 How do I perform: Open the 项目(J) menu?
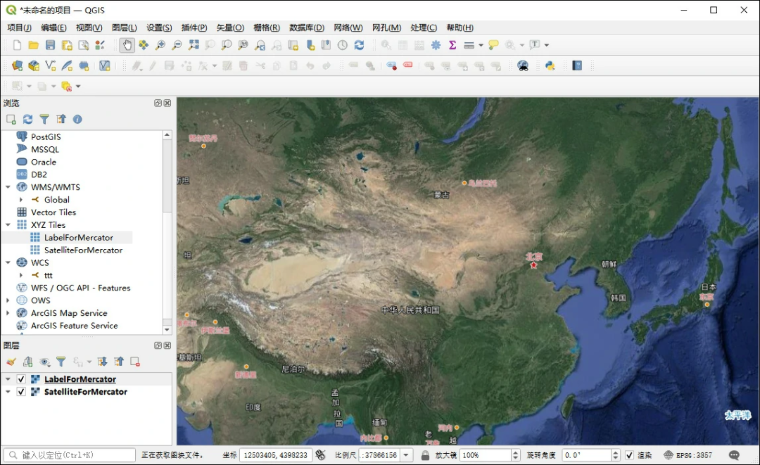tap(19, 28)
